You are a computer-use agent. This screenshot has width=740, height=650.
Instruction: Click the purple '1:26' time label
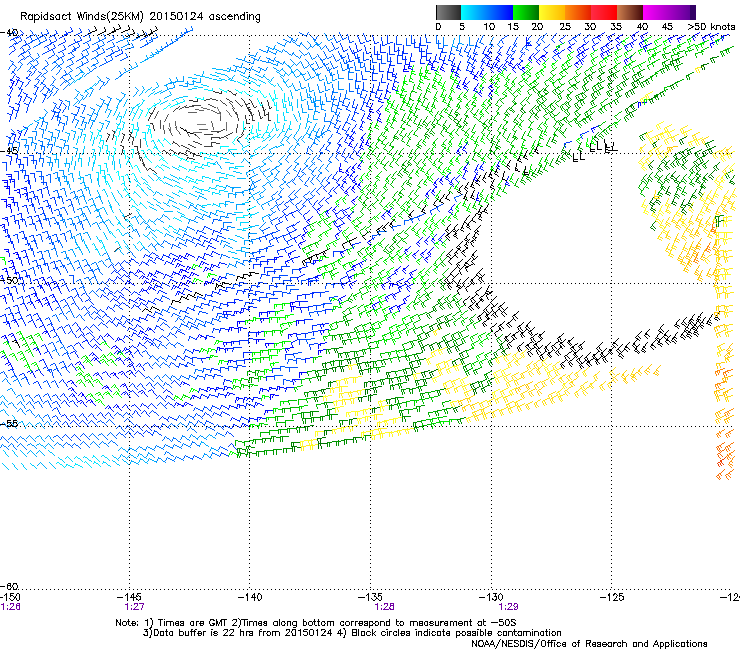click(10, 607)
